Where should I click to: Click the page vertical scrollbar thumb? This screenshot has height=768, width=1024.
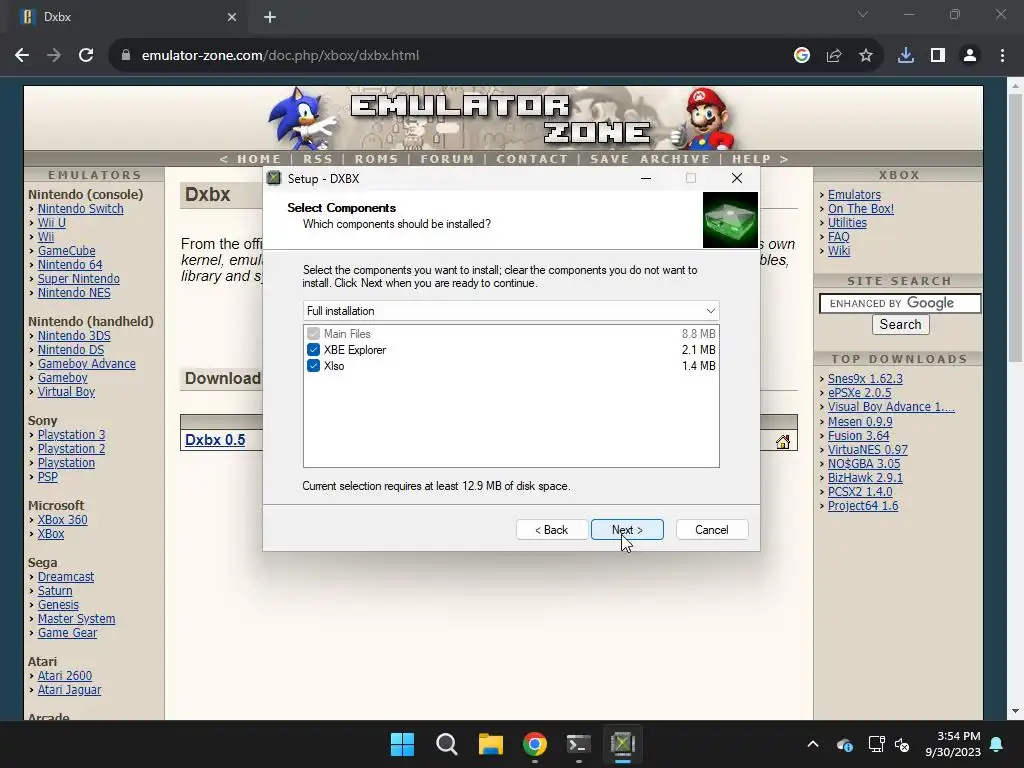pos(1015,227)
